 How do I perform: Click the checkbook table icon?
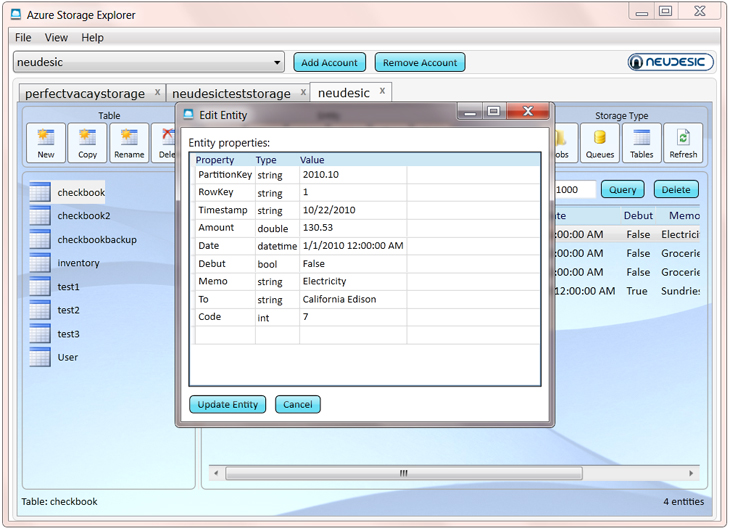[40, 192]
